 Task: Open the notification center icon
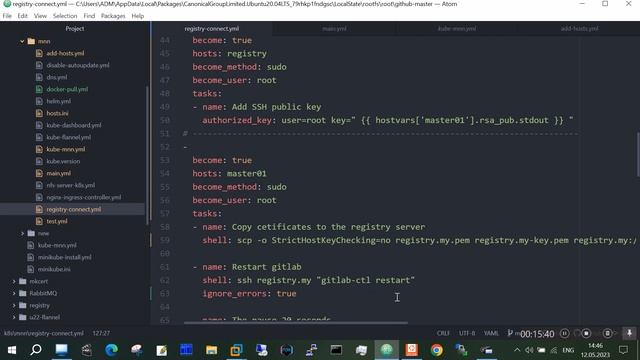tap(623, 350)
